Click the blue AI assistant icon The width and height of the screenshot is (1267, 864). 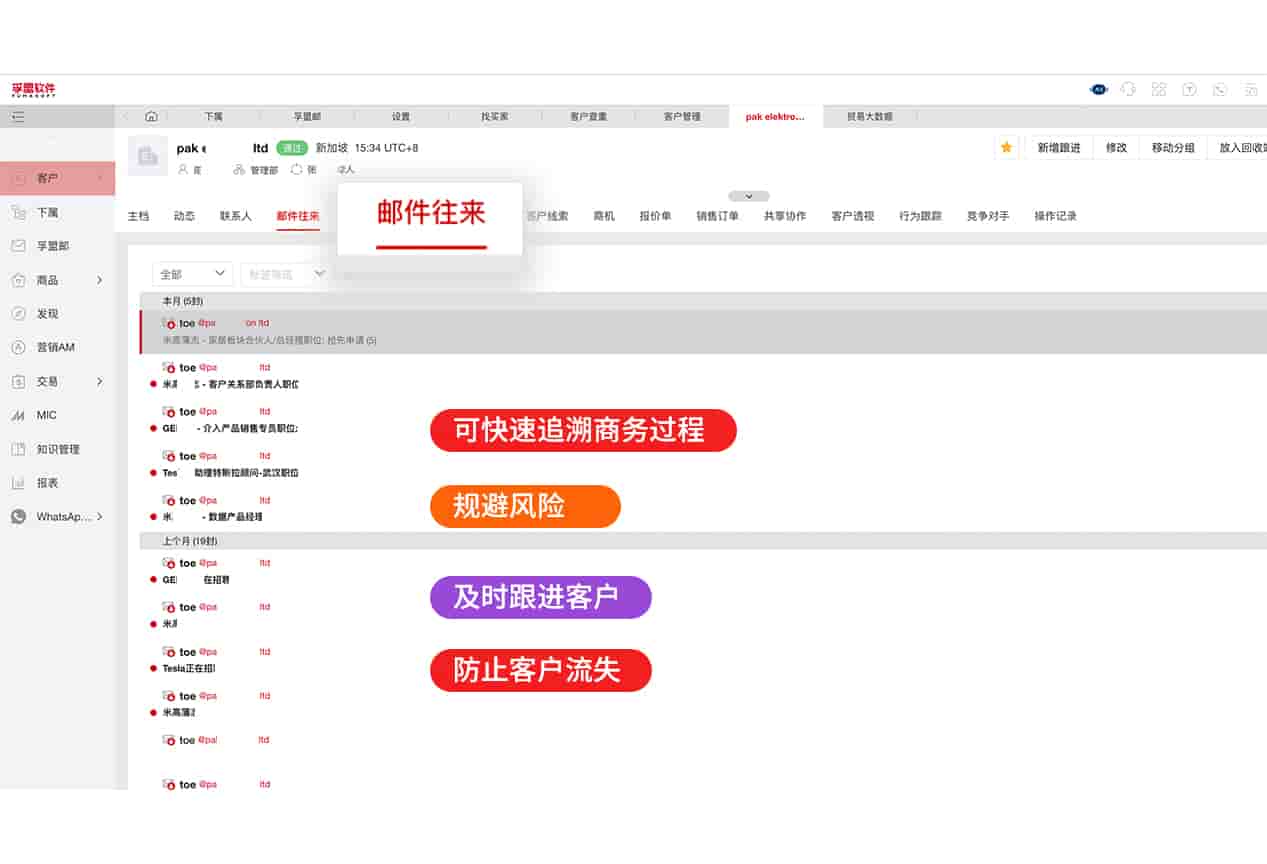[1098, 89]
